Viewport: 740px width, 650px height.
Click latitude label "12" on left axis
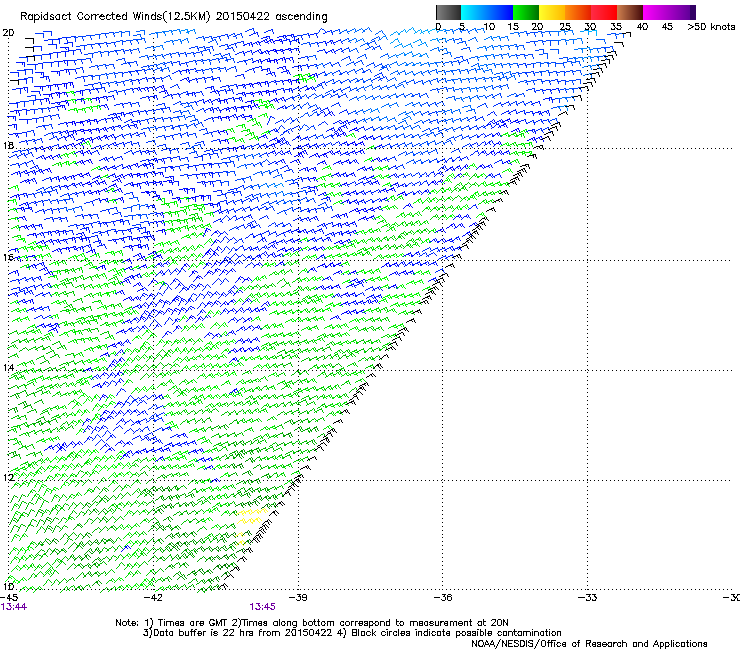click(x=8, y=477)
